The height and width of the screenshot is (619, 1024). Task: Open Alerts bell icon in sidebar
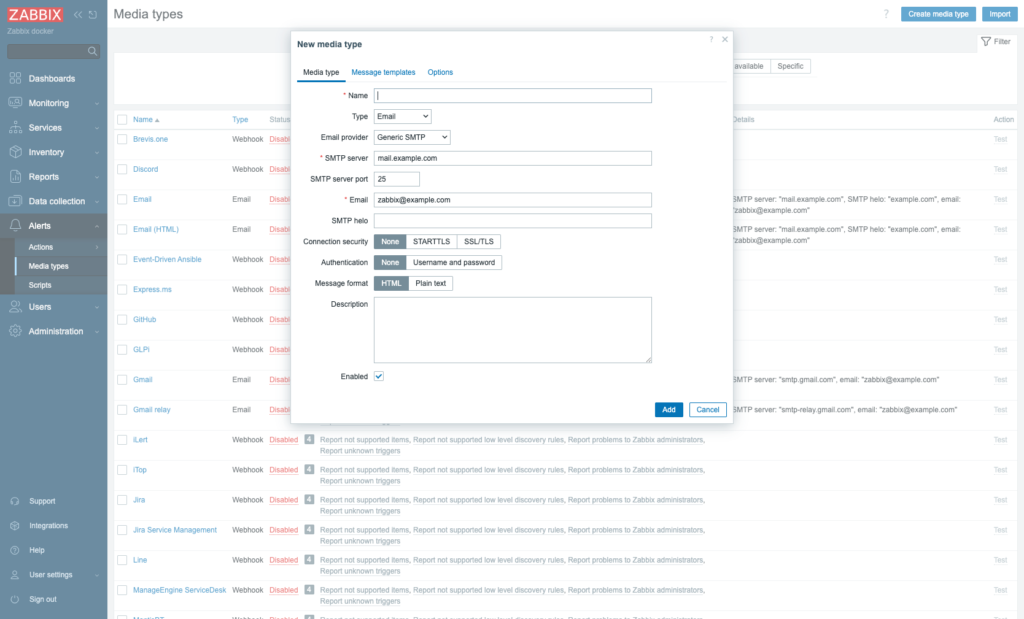15,225
